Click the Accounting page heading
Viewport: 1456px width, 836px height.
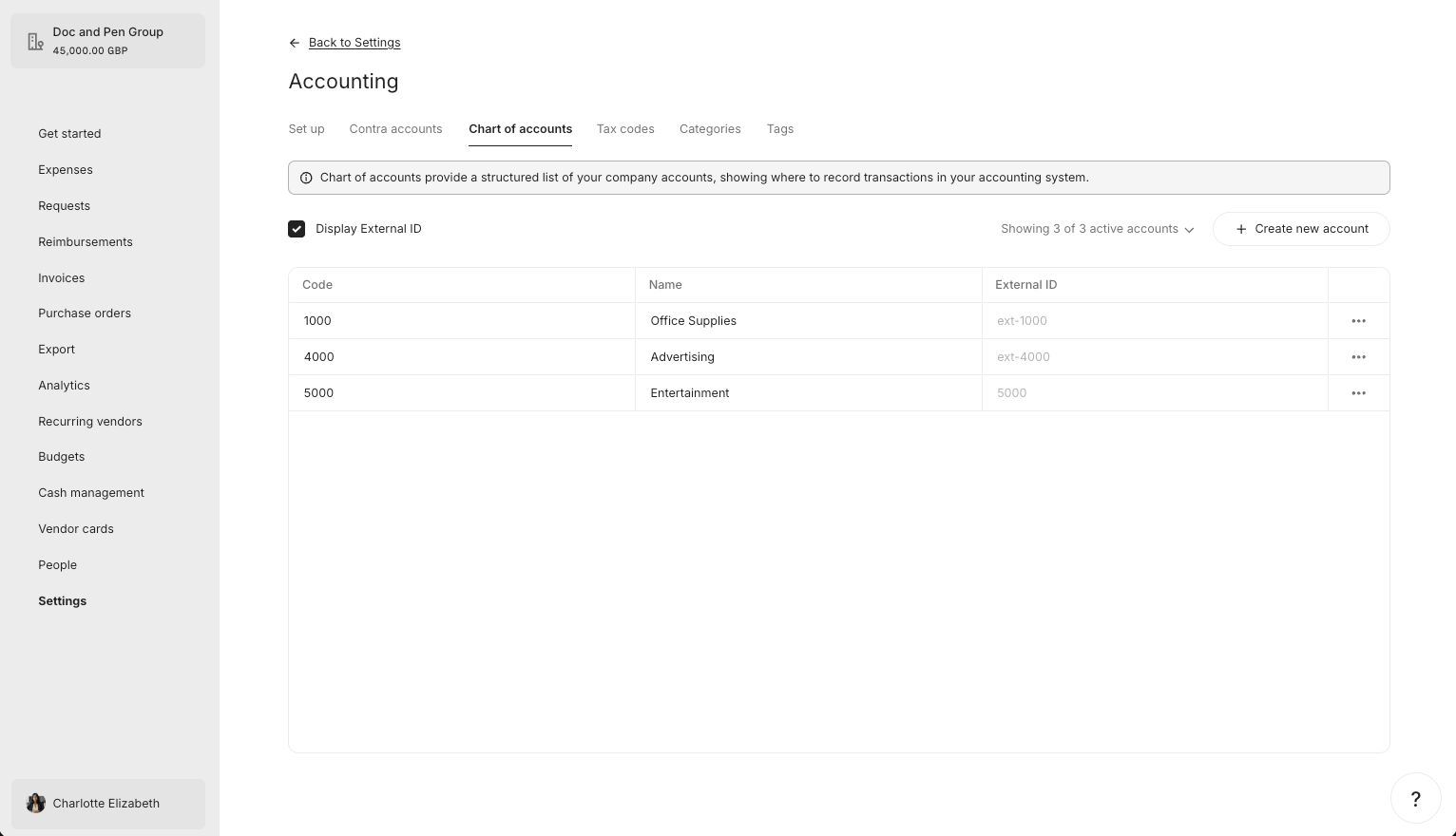point(343,82)
